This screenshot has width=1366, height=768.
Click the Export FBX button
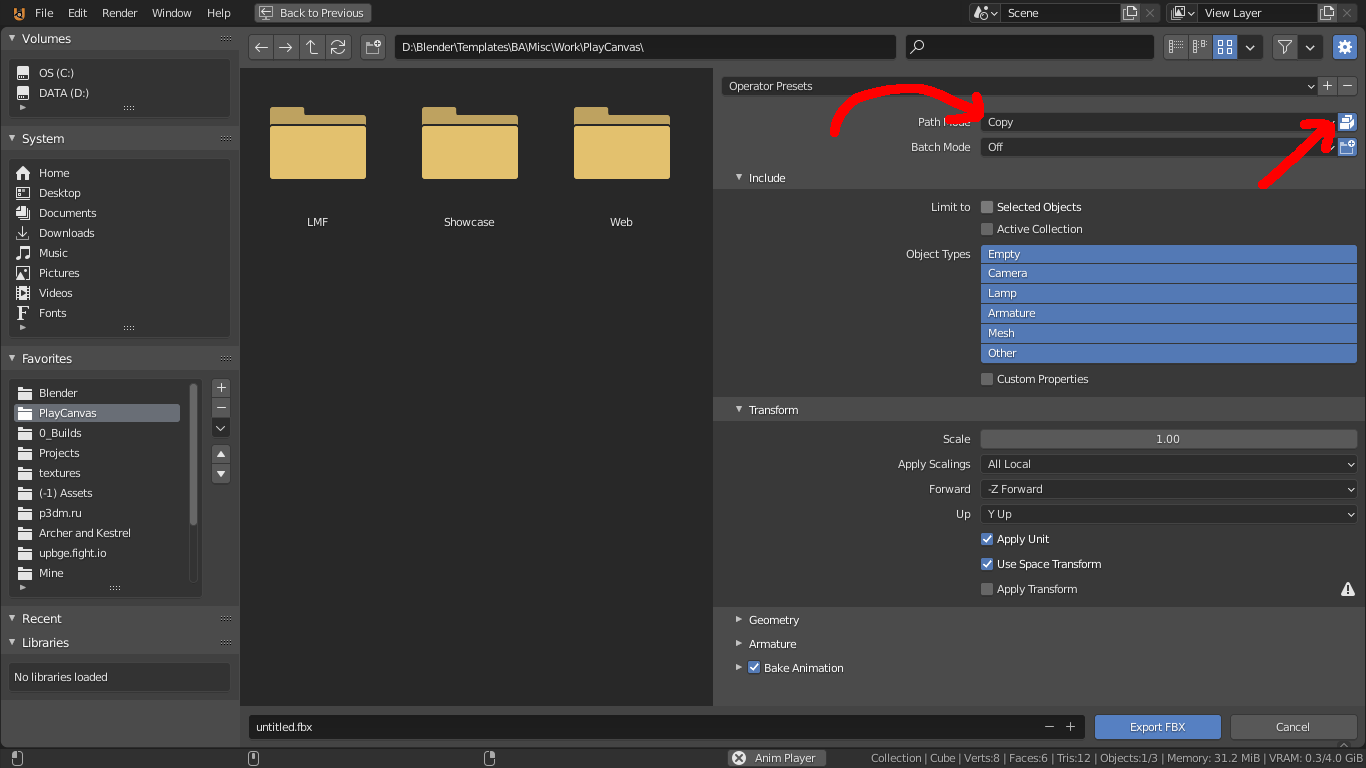coord(1157,727)
